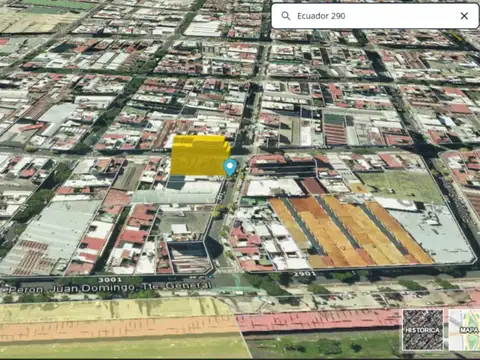Click the street label Peron, Juan Domingo, Tte. General
The height and width of the screenshot is (360, 480).
click(110, 288)
